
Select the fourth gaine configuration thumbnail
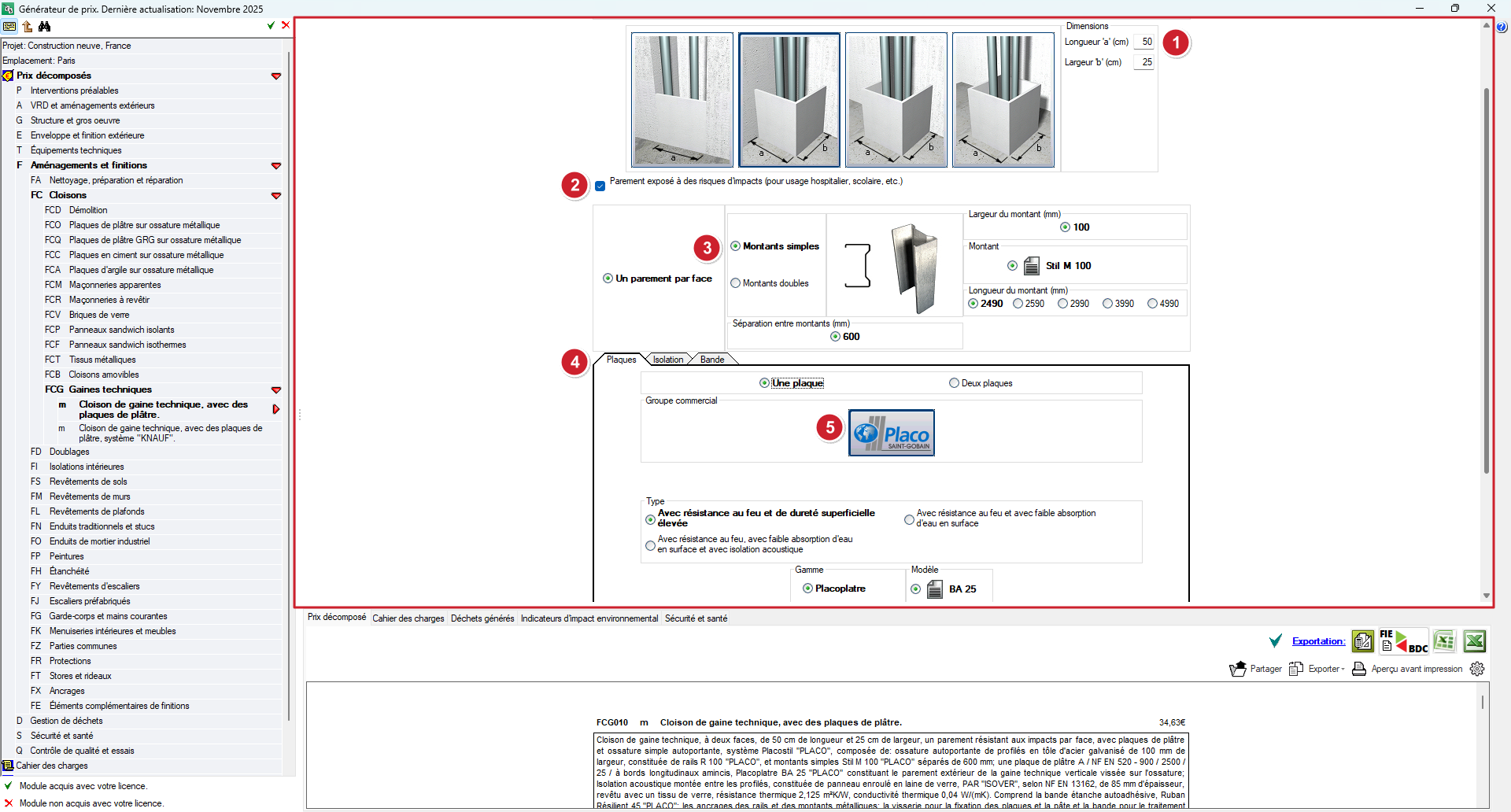(1003, 100)
